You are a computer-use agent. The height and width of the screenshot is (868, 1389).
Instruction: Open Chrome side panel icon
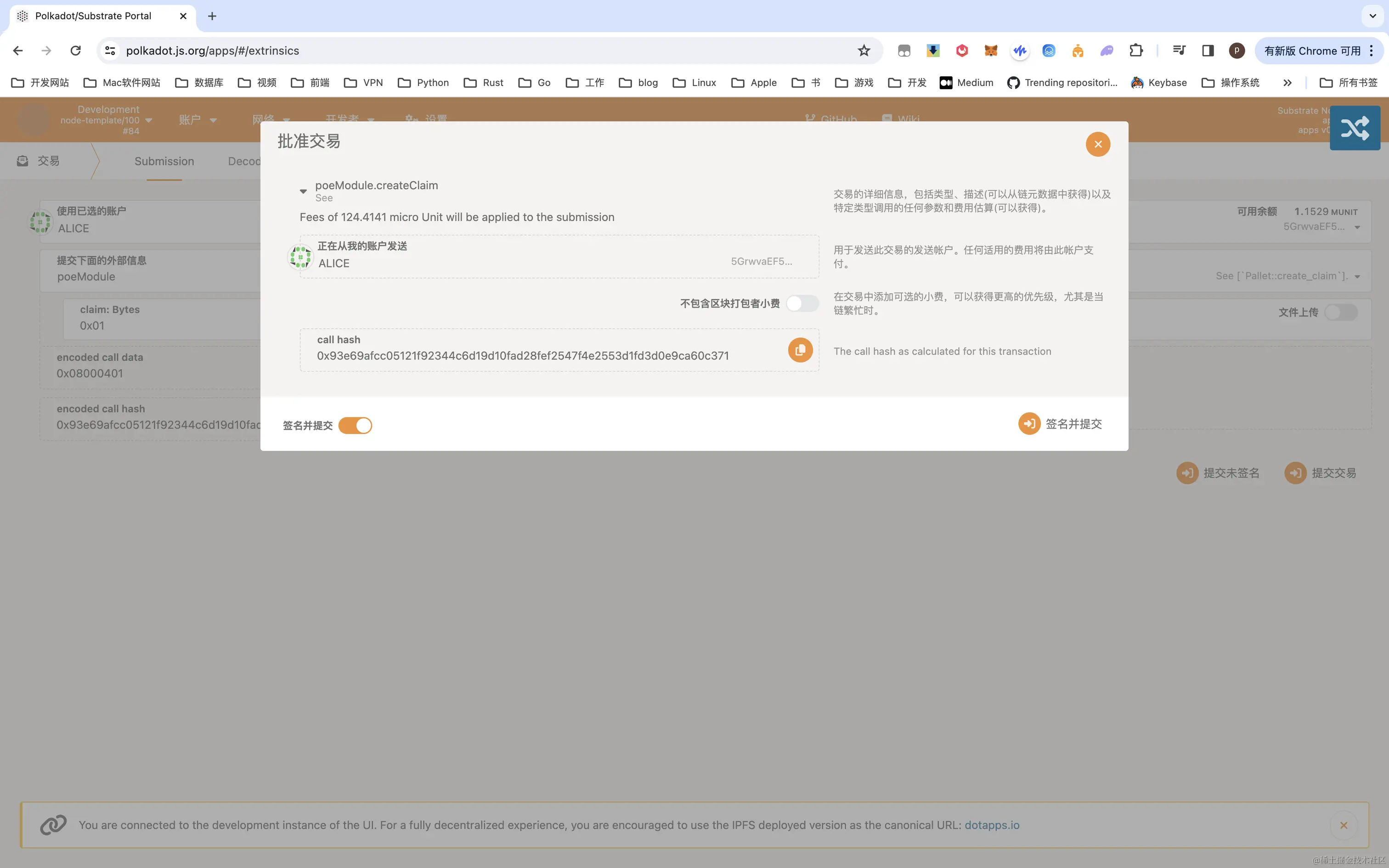(x=1208, y=51)
